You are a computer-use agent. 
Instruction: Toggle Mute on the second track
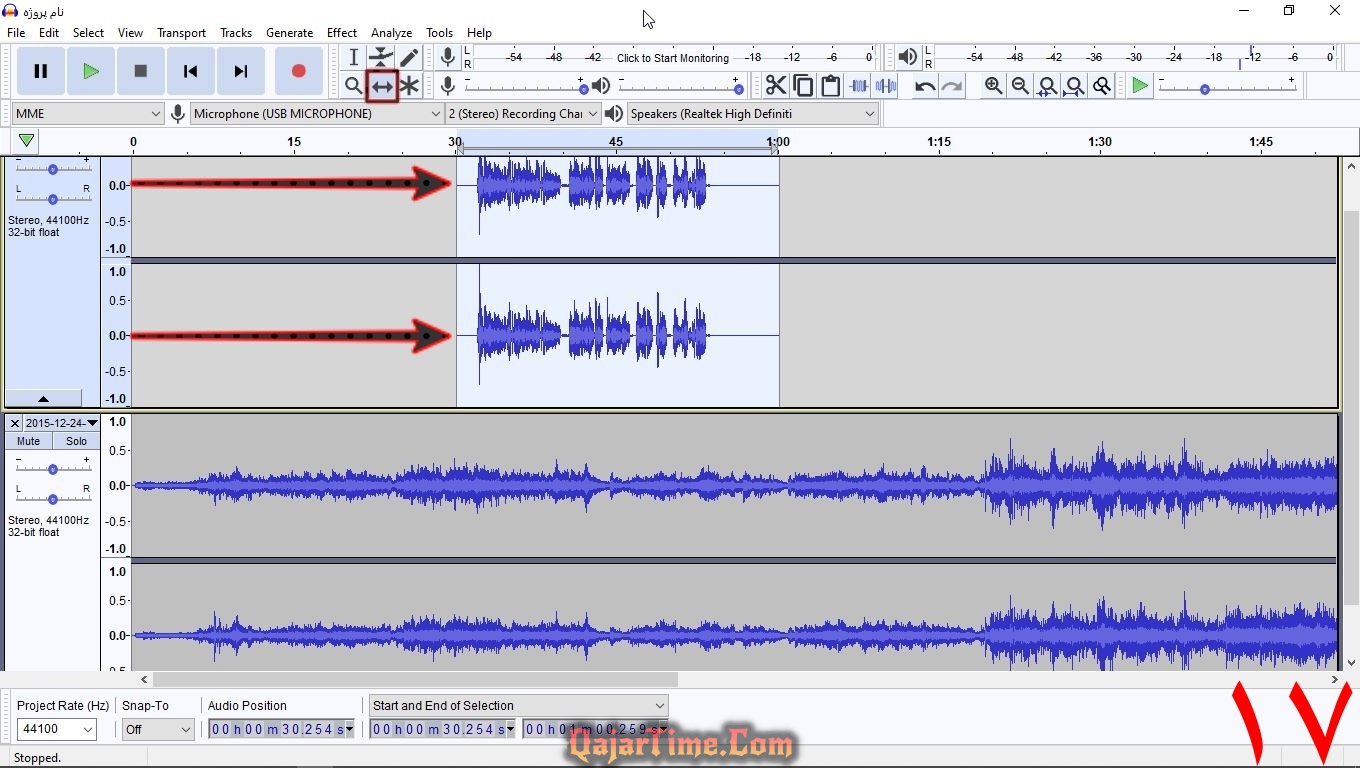28,441
